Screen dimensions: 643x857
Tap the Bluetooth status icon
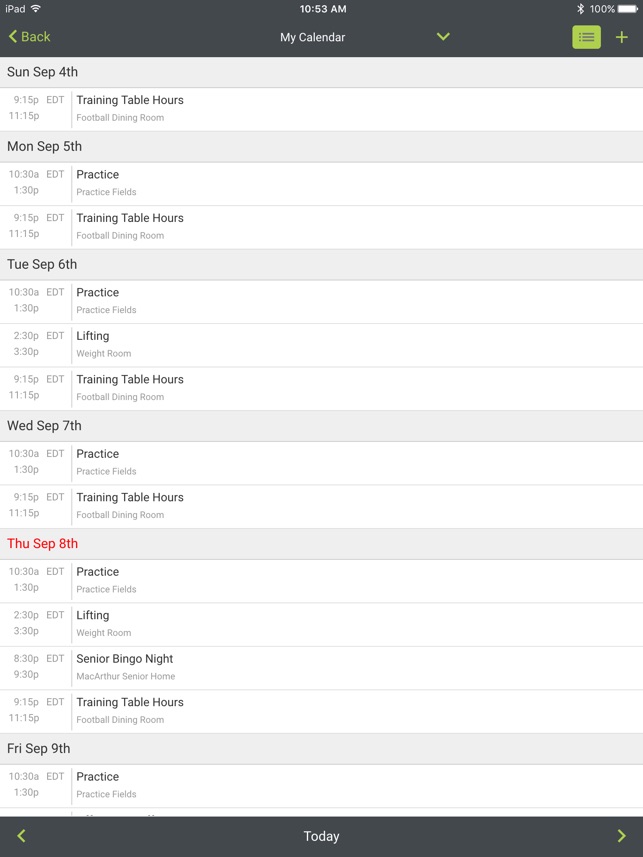pyautogui.click(x=580, y=9)
